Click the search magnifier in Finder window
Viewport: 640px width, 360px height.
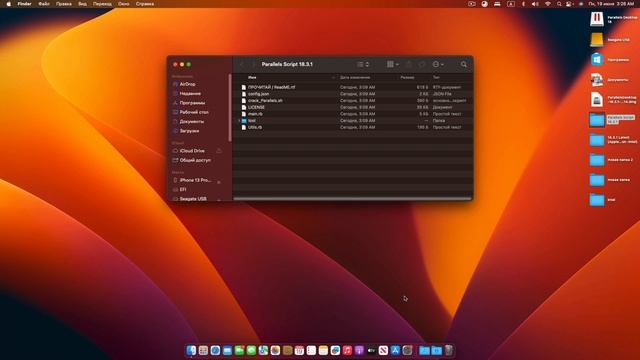pos(464,64)
